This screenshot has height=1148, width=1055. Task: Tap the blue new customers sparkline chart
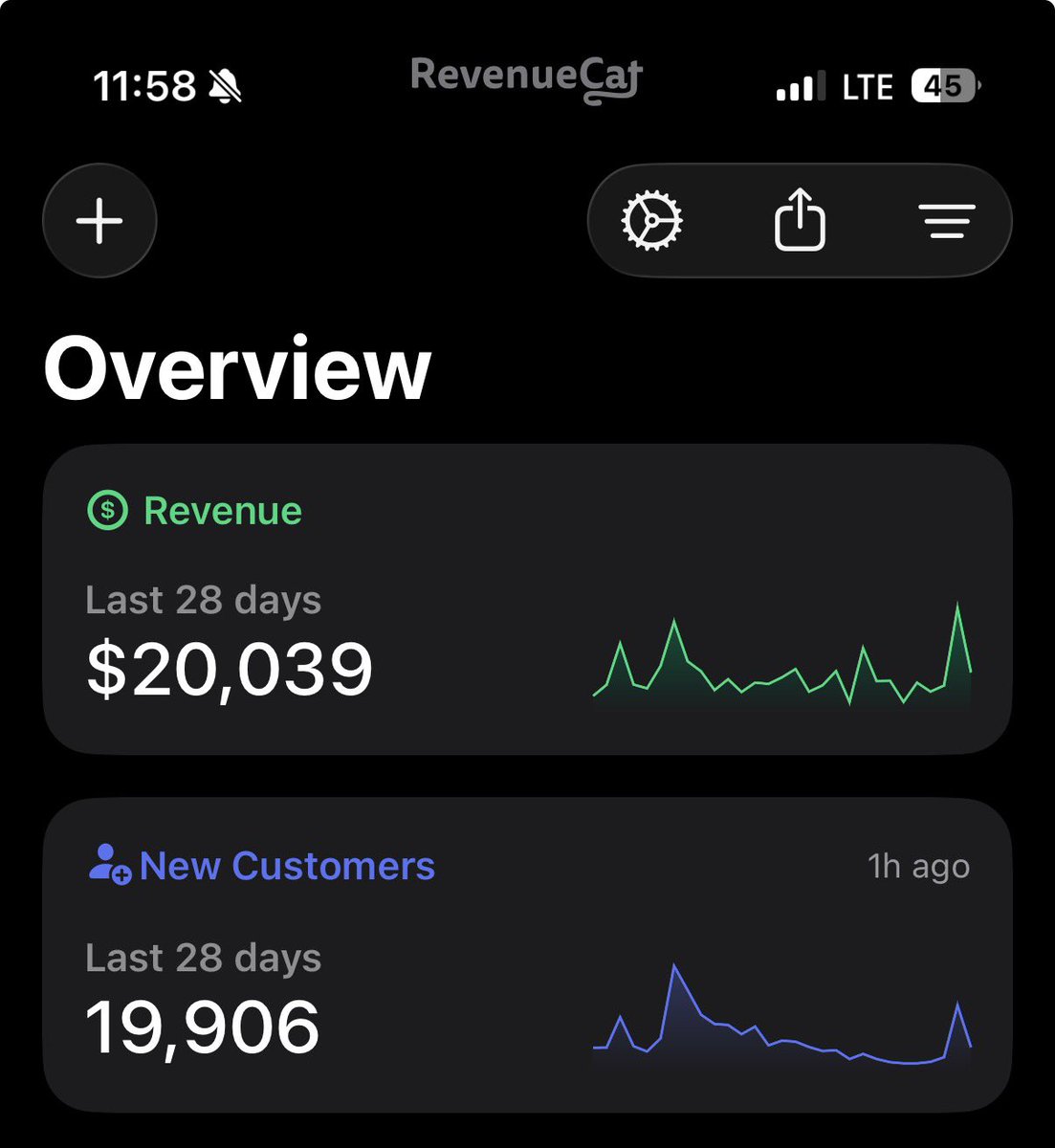pos(782,1014)
